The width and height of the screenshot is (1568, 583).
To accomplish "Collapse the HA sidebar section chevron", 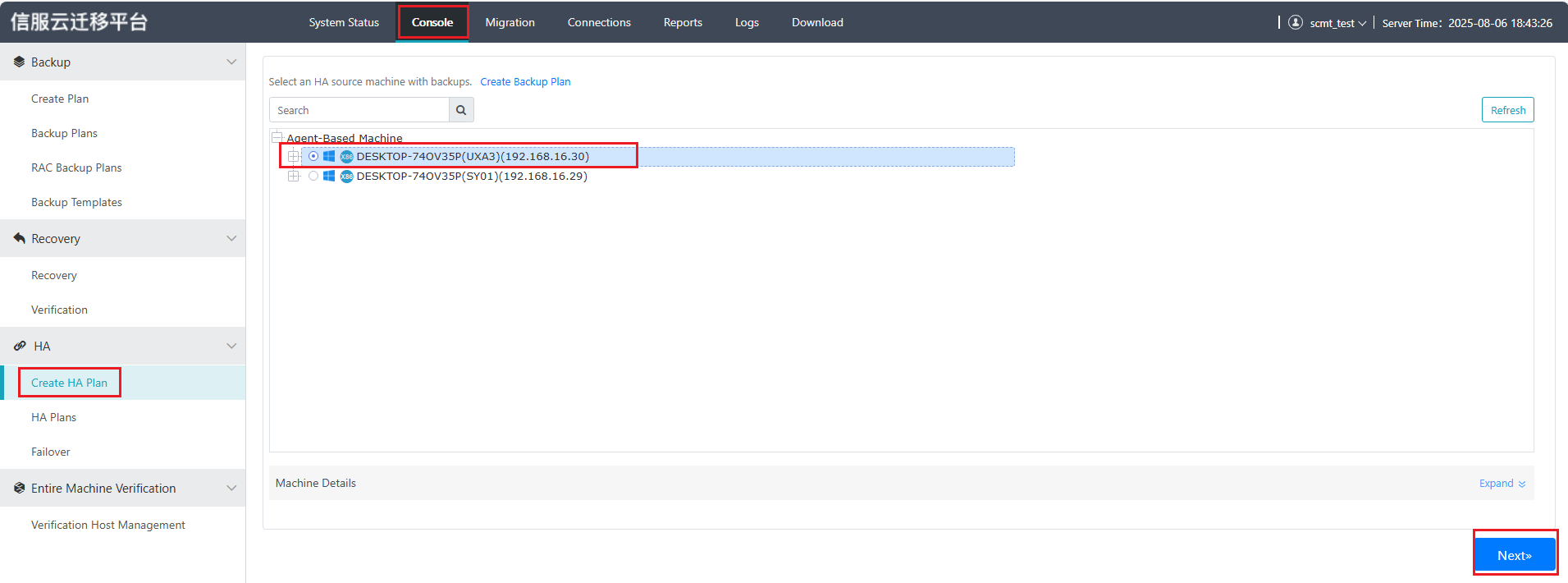I will pos(231,346).
